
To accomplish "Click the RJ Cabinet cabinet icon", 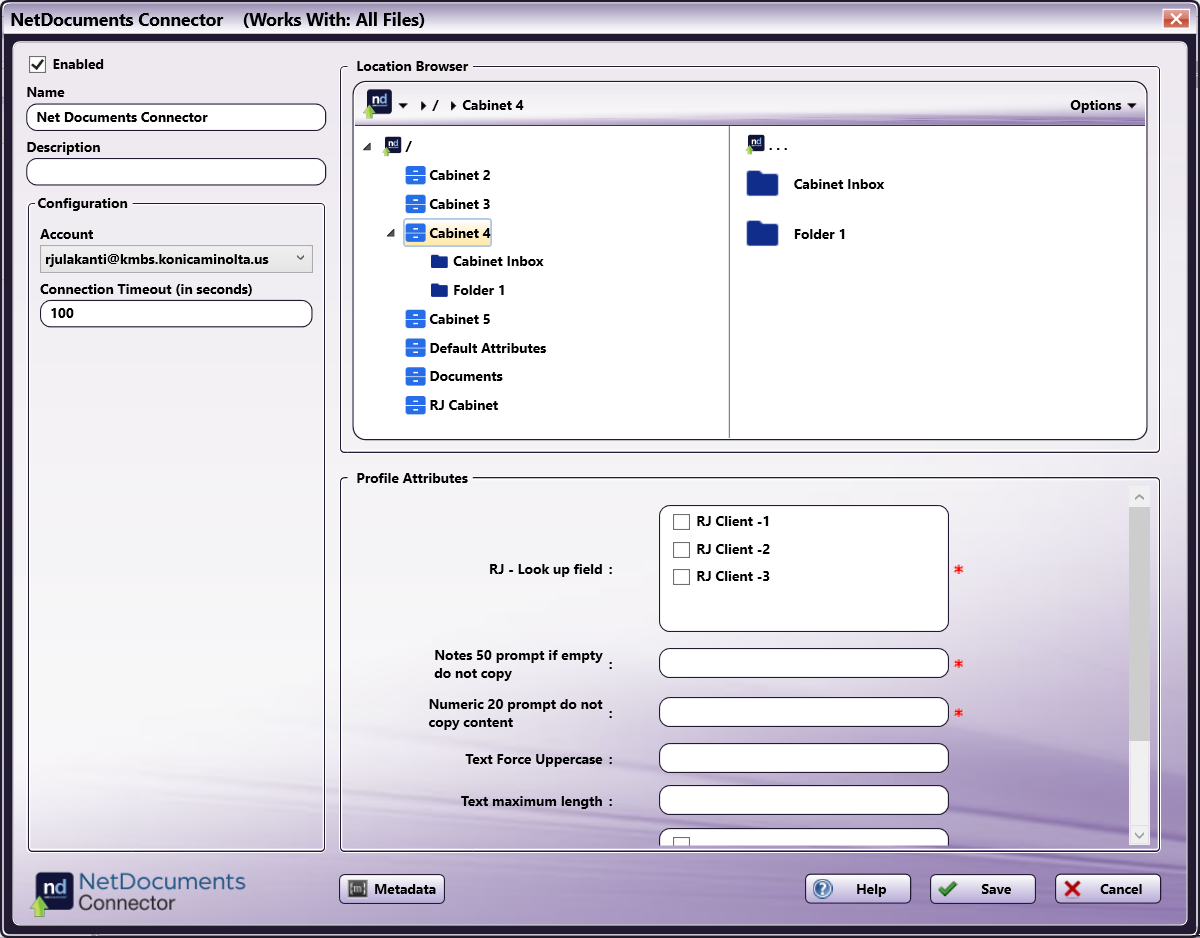I will pos(416,405).
